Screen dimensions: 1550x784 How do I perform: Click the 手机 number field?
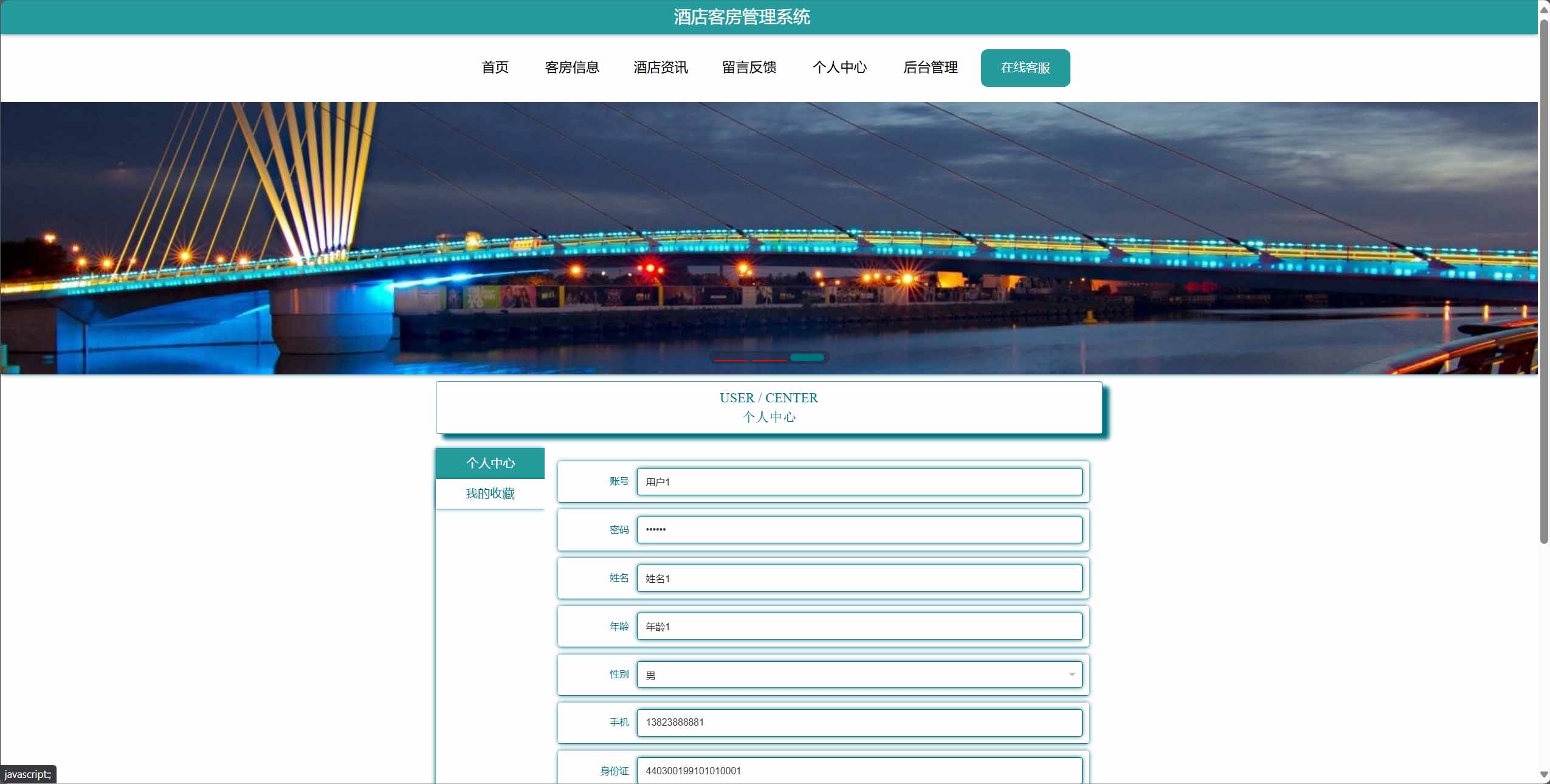pos(859,723)
